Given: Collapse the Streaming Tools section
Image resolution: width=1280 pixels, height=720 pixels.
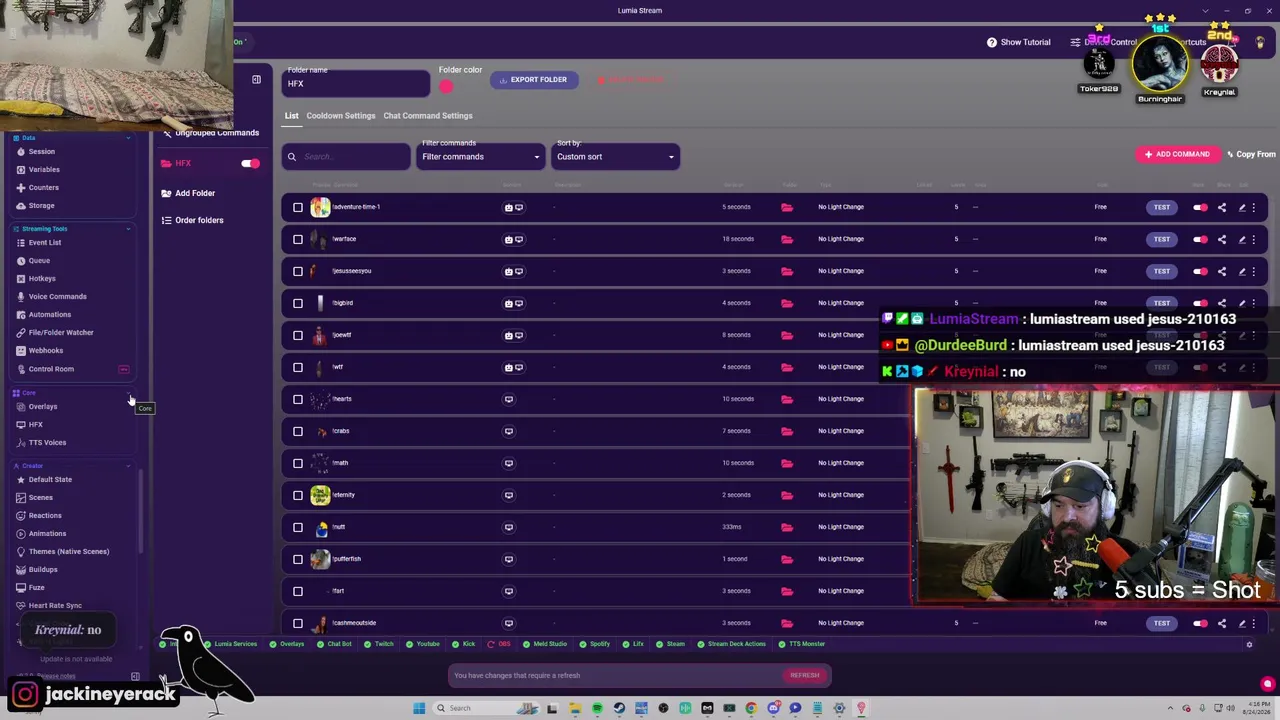Looking at the screenshot, I should pos(128,229).
